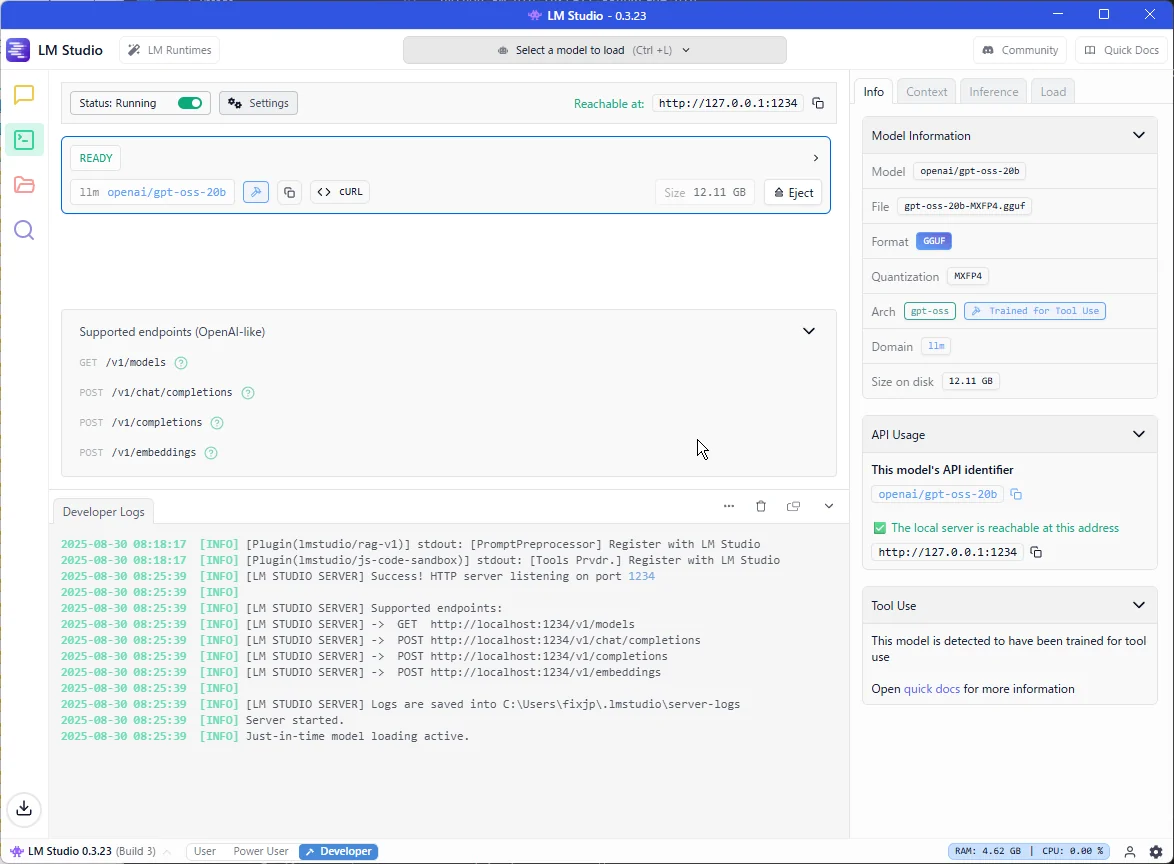Viewport: 1174px width, 864px height.
Task: Collapse the Supported endpoints section
Action: pos(809,331)
